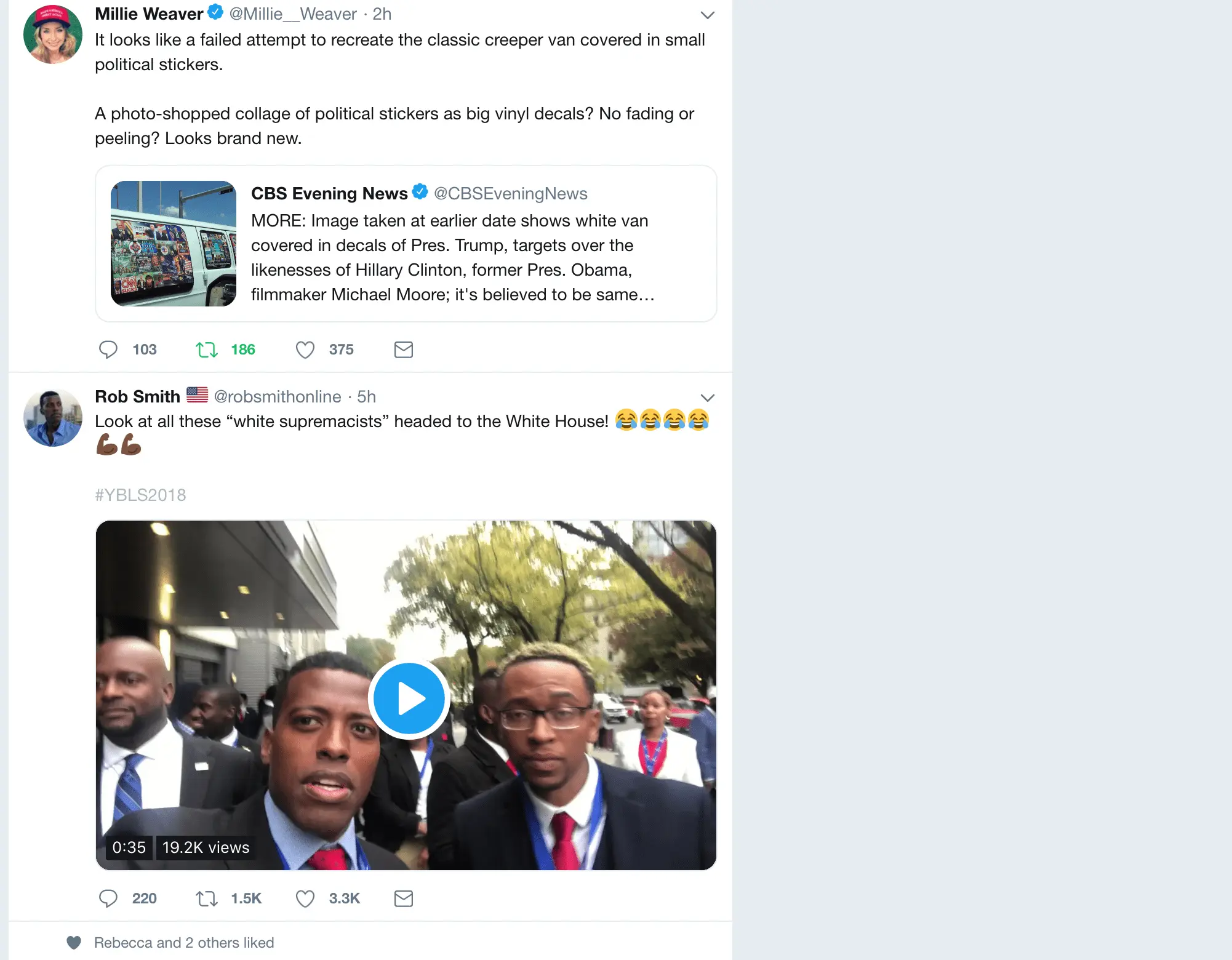The image size is (1232, 960).
Task: Like Millie Weaver's tweet
Action: (305, 350)
